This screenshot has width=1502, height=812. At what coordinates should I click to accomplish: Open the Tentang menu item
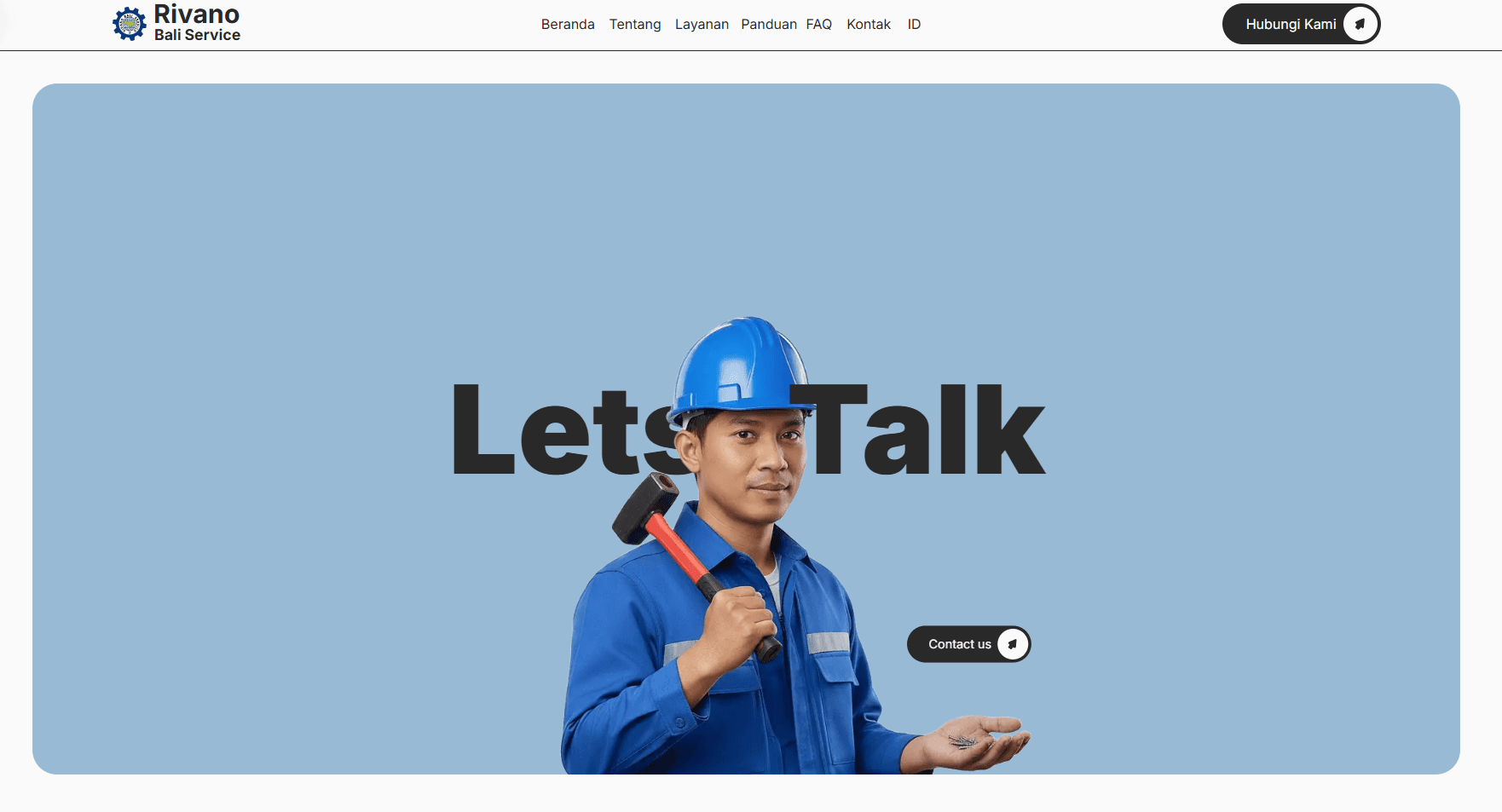635,25
